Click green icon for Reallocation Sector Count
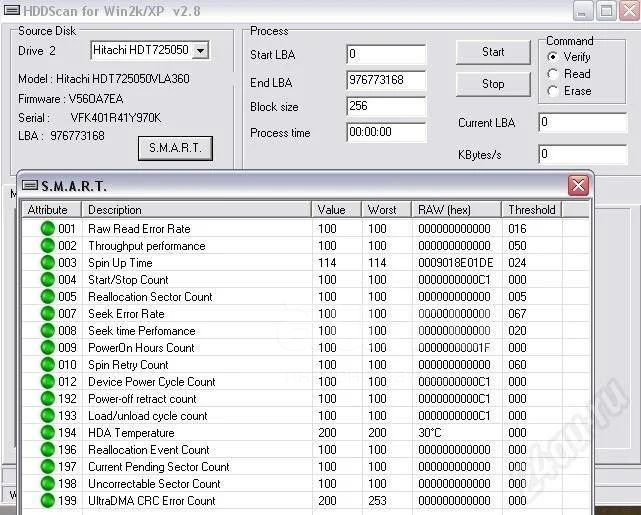The width and height of the screenshot is (641, 515). (x=48, y=297)
